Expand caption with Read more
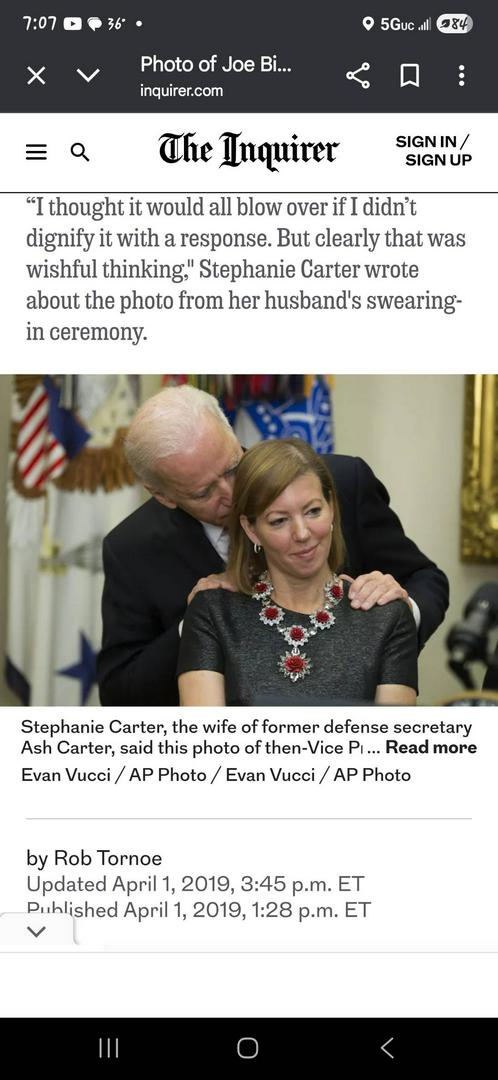The width and height of the screenshot is (498, 1080). pyautogui.click(x=431, y=747)
